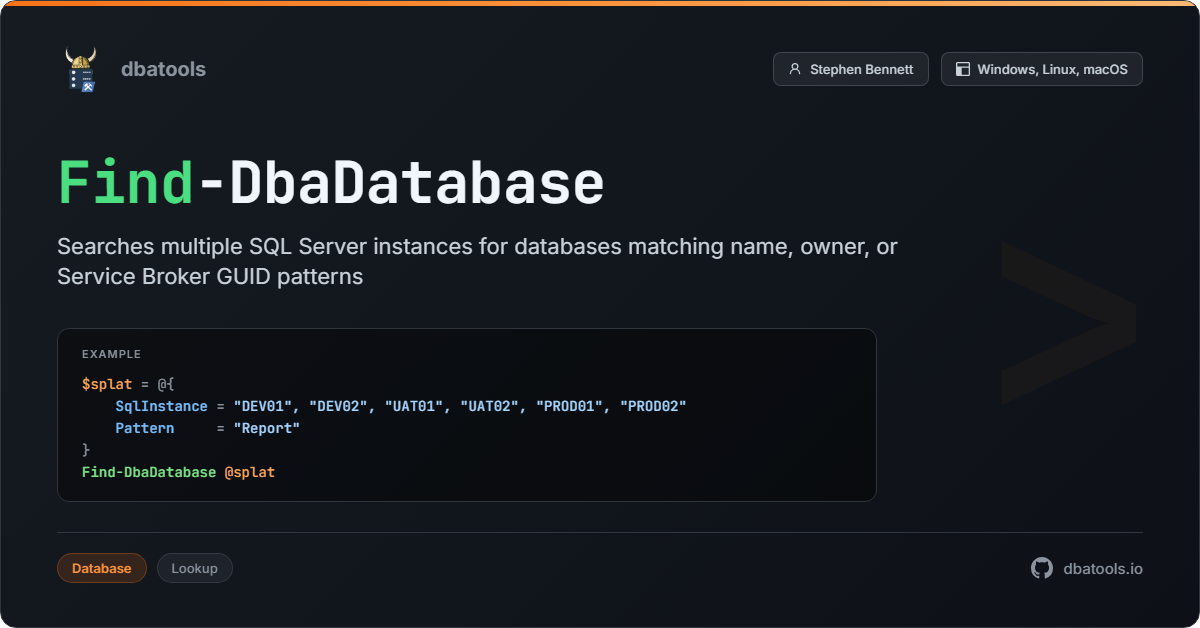Click the green Find-DbaDatabase command in code
Image resolution: width=1200 pixels, height=628 pixels.
click(x=149, y=472)
